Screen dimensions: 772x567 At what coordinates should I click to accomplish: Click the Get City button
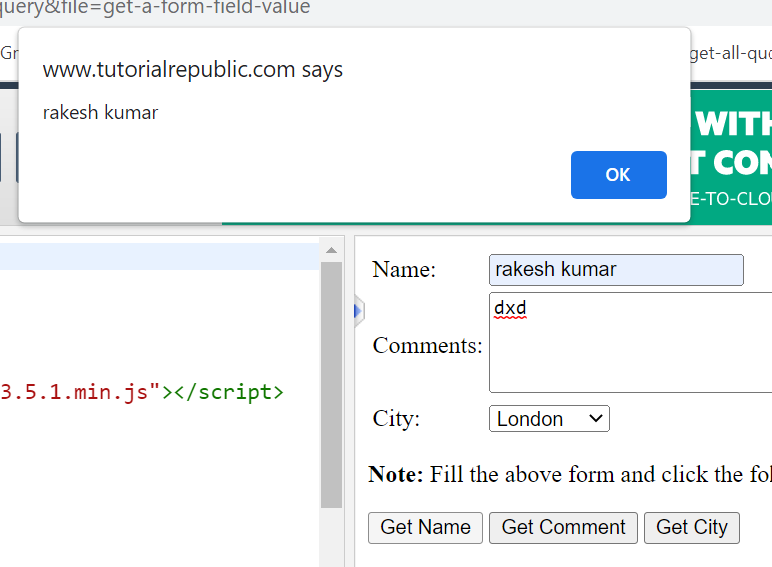click(x=691, y=527)
